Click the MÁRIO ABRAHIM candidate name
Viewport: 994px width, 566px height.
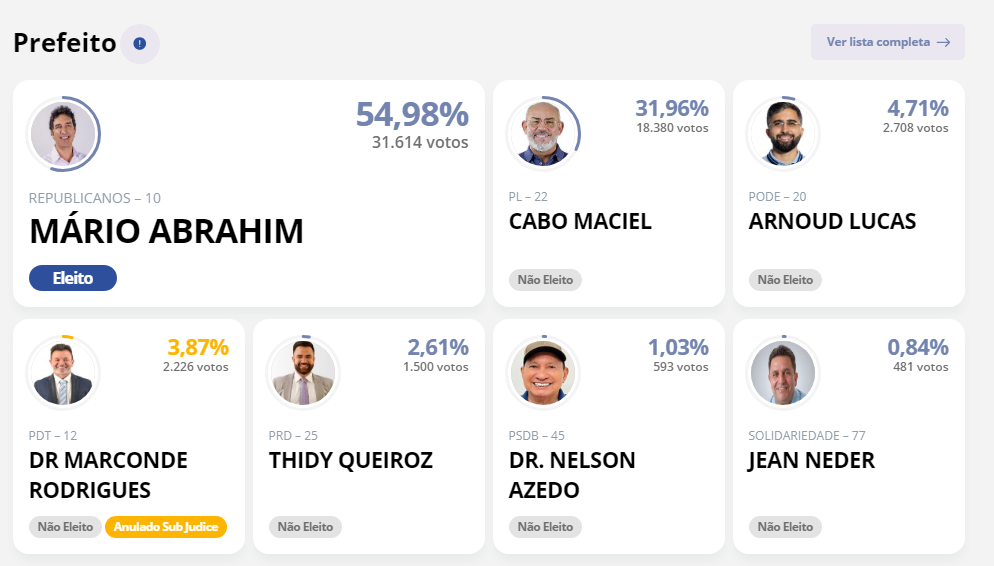pos(166,231)
